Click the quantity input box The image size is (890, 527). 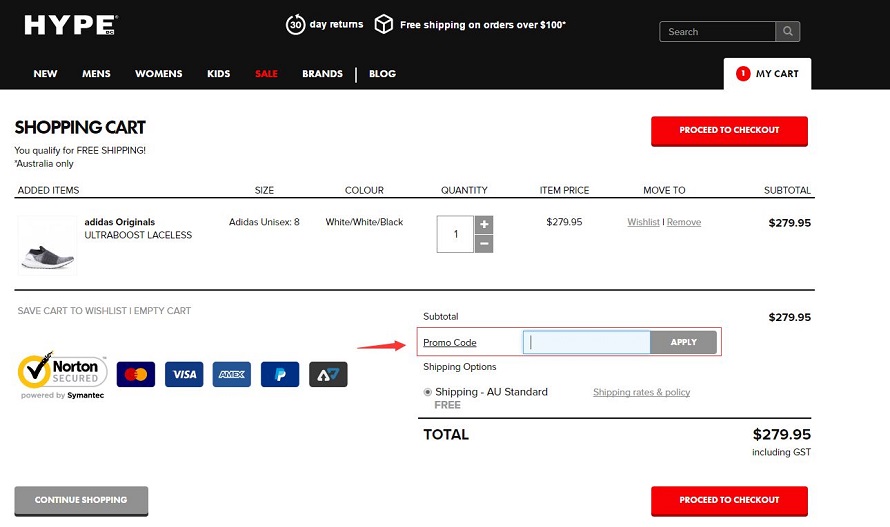455,234
